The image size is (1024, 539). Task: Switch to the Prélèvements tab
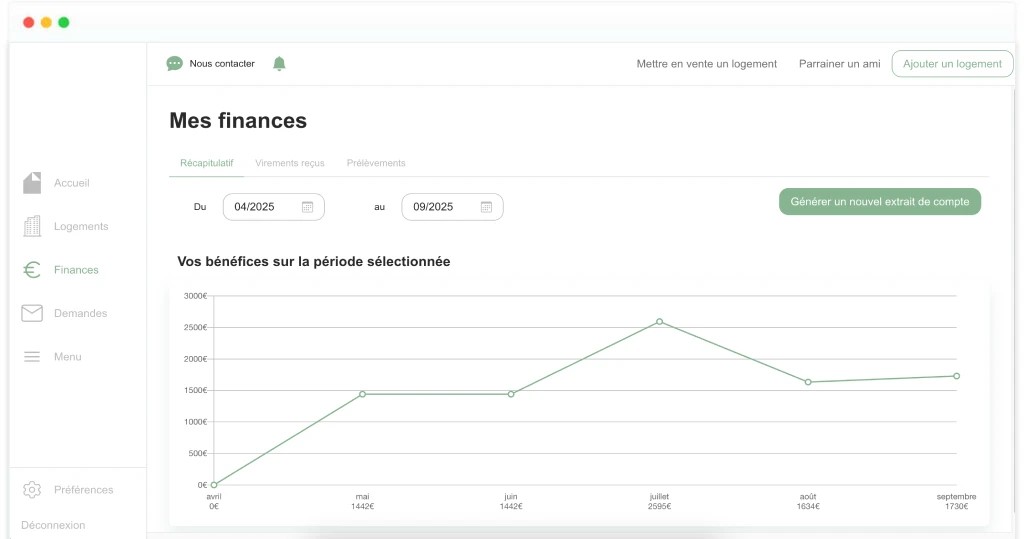point(376,163)
